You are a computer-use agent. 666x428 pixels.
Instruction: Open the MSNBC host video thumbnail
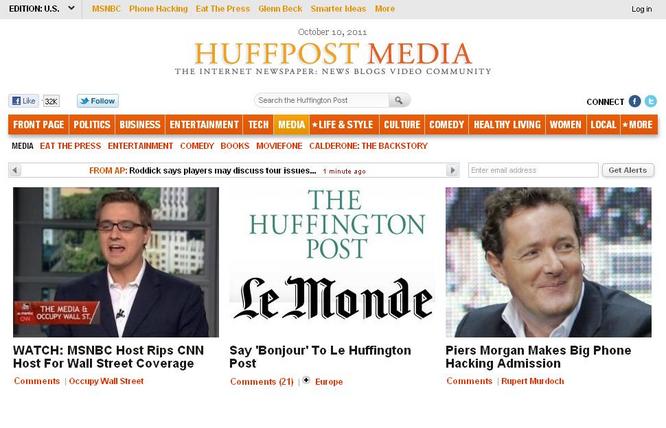[x=116, y=262]
